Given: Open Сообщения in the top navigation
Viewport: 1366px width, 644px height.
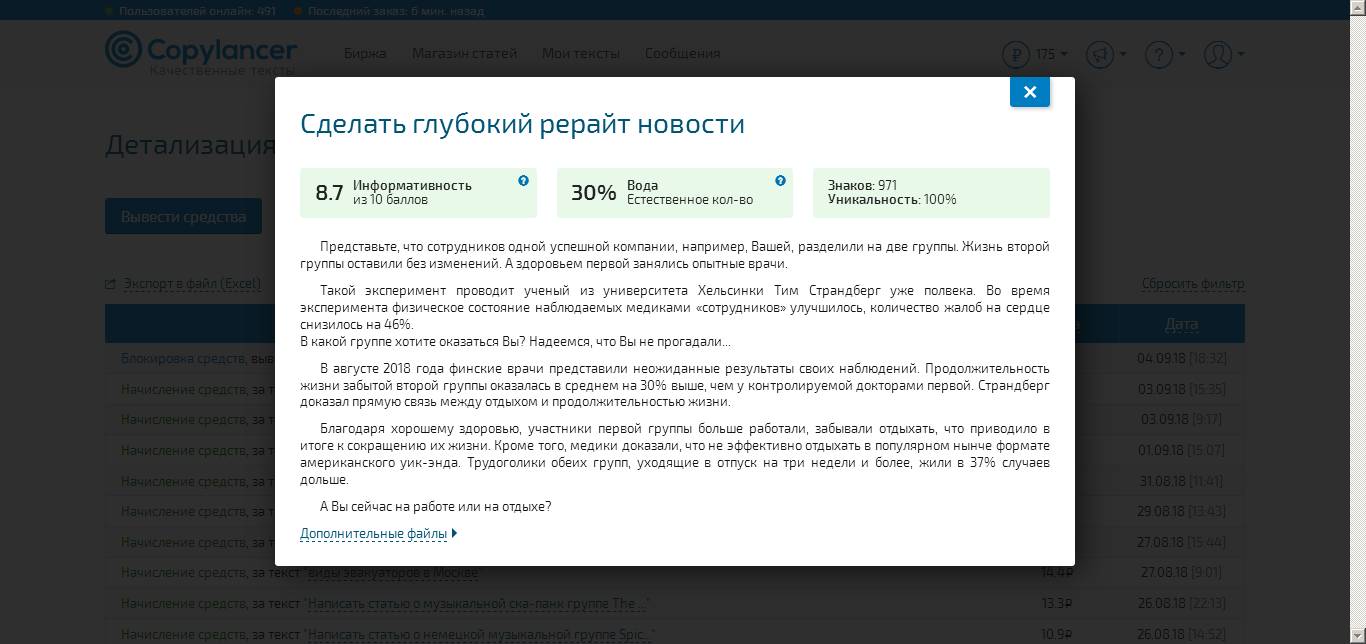Looking at the screenshot, I should [x=682, y=53].
